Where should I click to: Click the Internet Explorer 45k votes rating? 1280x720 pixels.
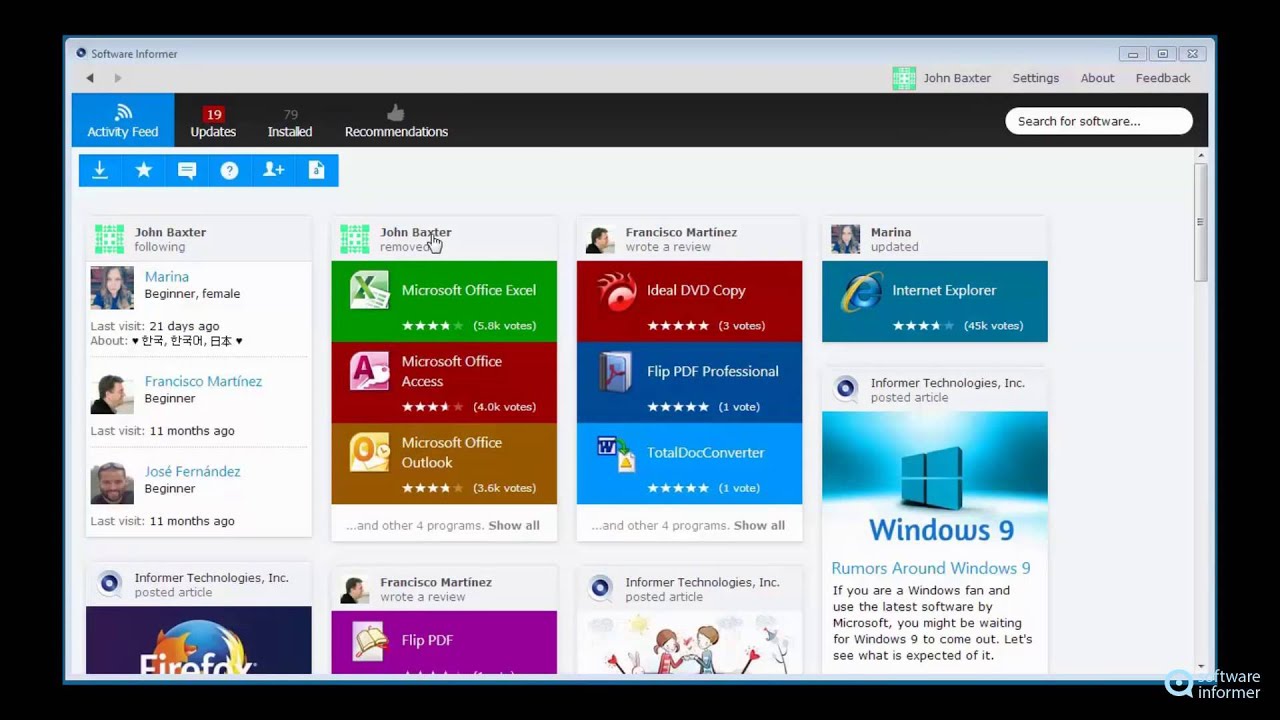[x=958, y=326]
